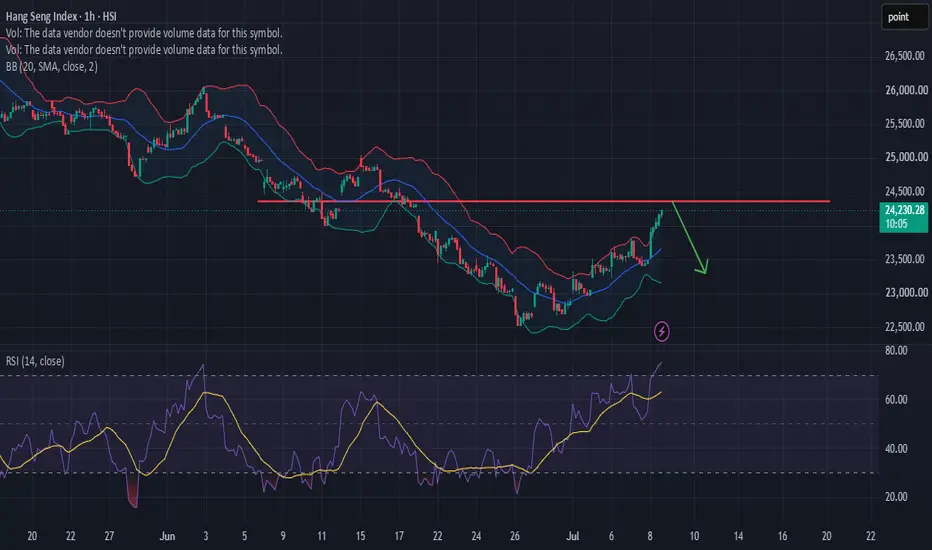Select the RSI (14, close) indicator label

pyautogui.click(x=35, y=361)
